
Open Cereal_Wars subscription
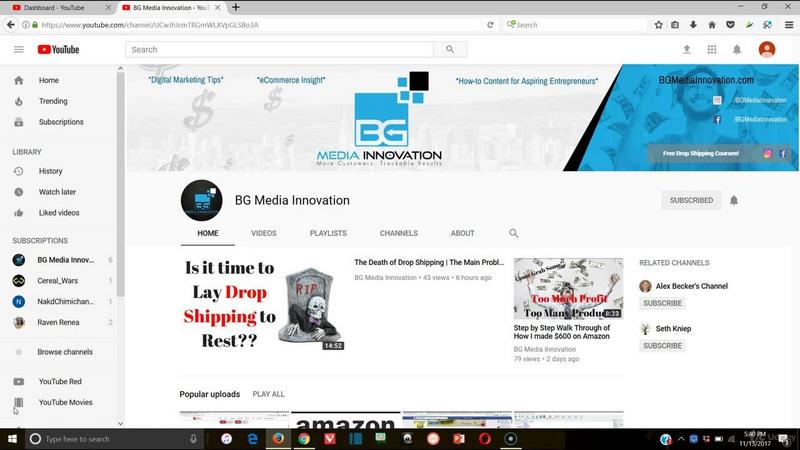(59, 281)
